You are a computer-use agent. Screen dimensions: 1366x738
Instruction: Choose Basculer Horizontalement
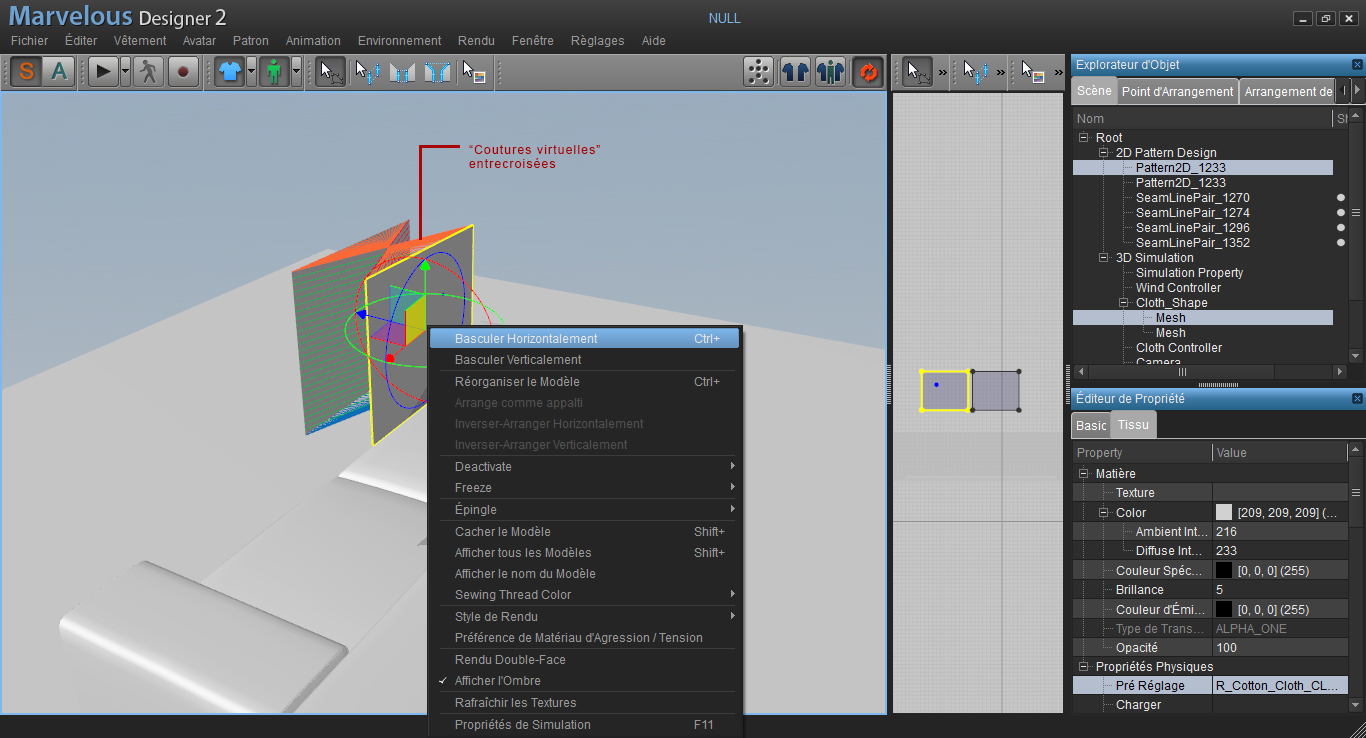pyautogui.click(x=585, y=339)
